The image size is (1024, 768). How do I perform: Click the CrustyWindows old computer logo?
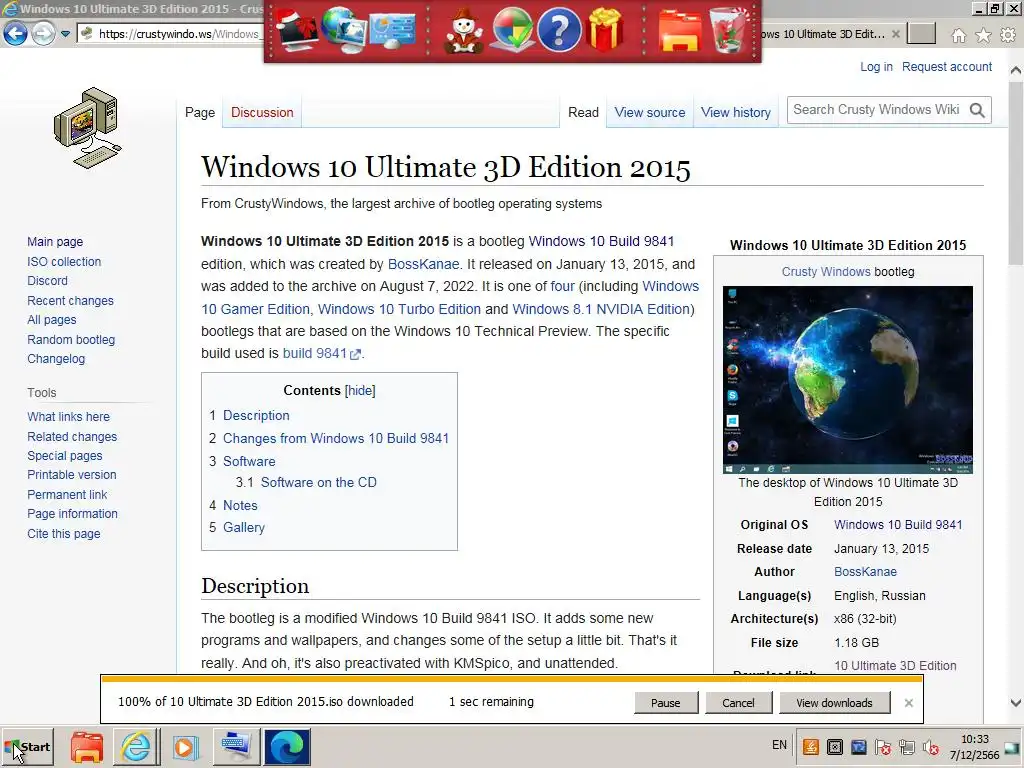(x=88, y=128)
